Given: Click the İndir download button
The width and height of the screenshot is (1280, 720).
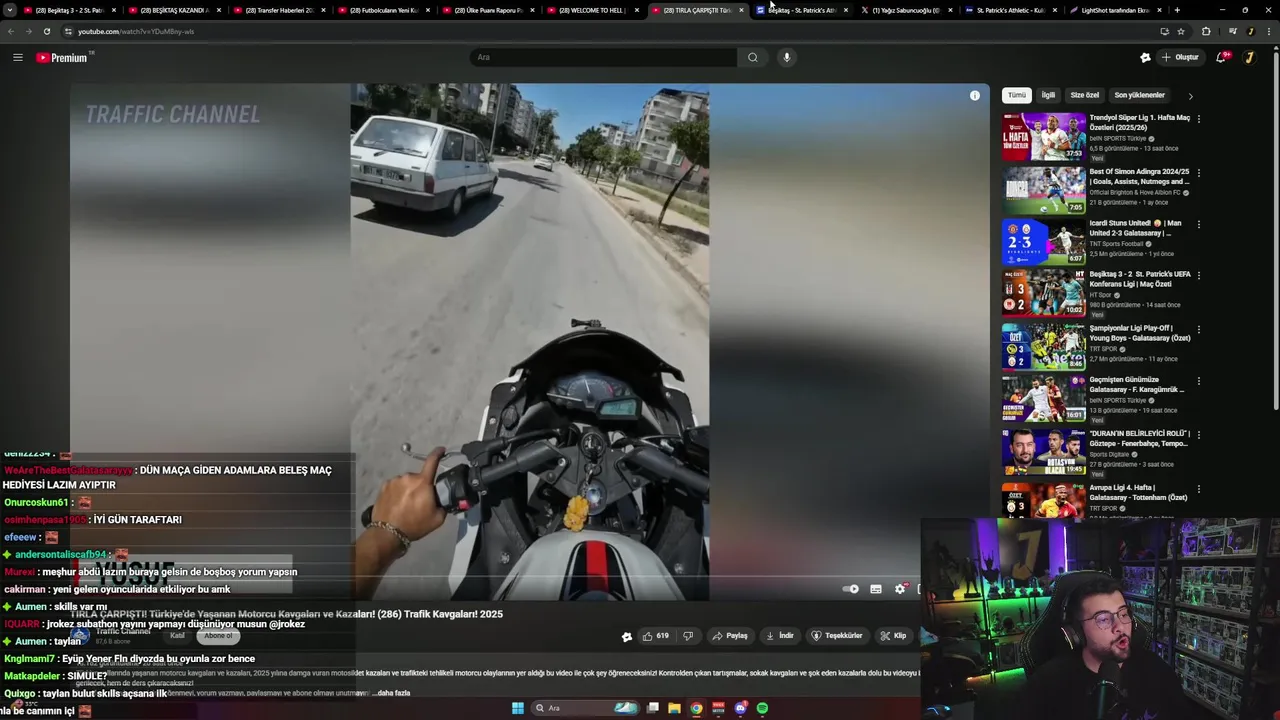Looking at the screenshot, I should tap(780, 636).
